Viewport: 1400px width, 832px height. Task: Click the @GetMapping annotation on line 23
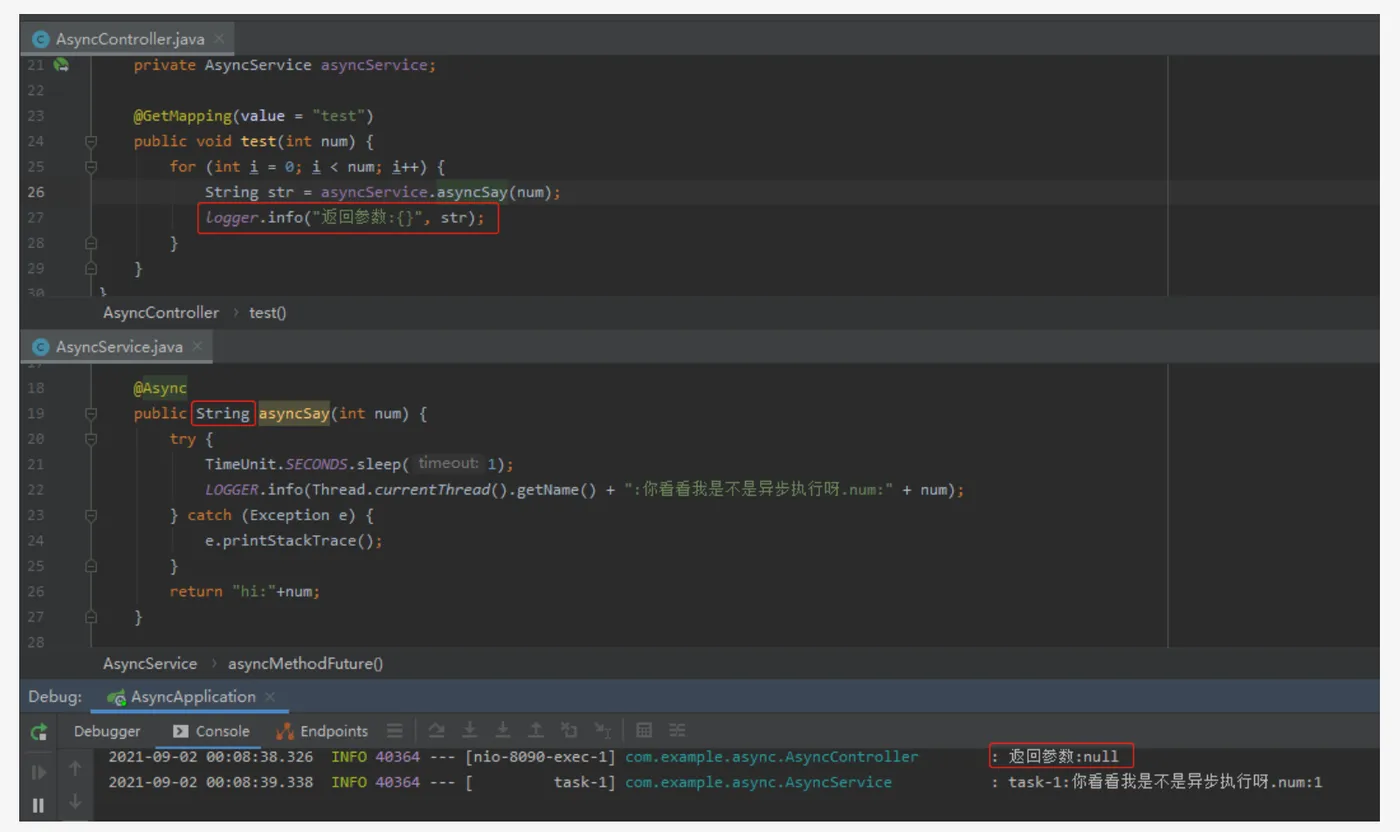[183, 116]
